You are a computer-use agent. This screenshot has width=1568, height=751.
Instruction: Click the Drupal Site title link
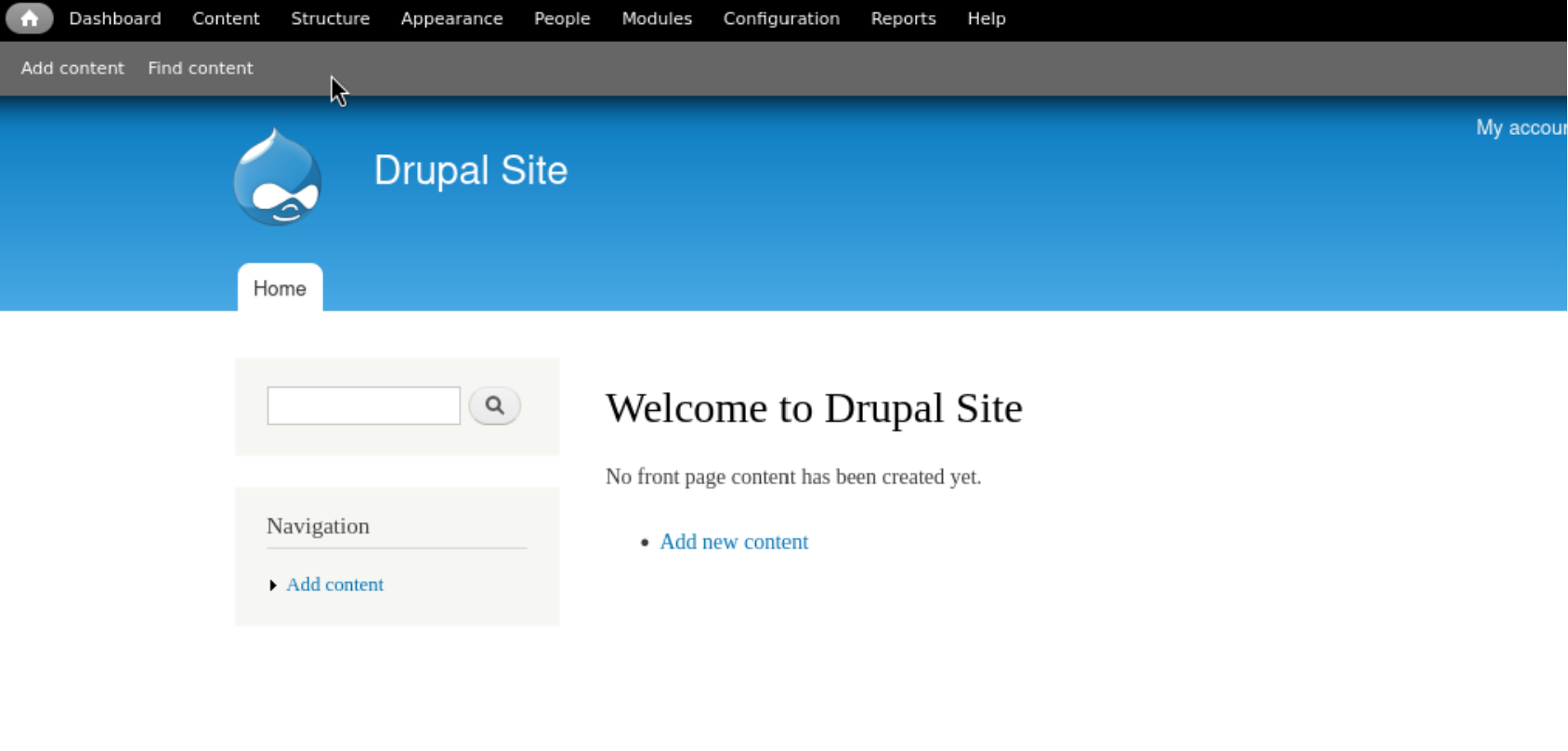tap(470, 170)
